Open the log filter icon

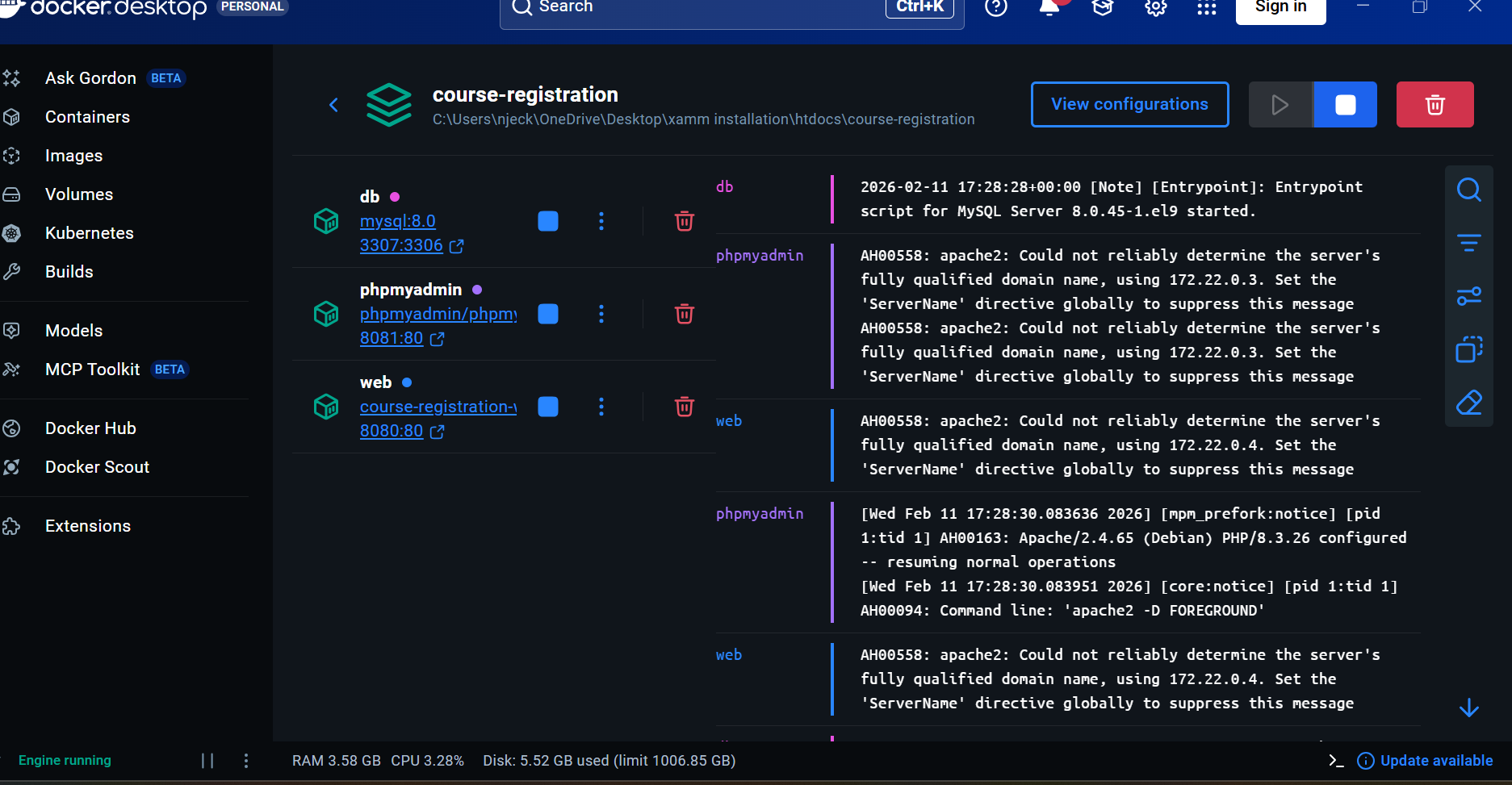click(1468, 243)
